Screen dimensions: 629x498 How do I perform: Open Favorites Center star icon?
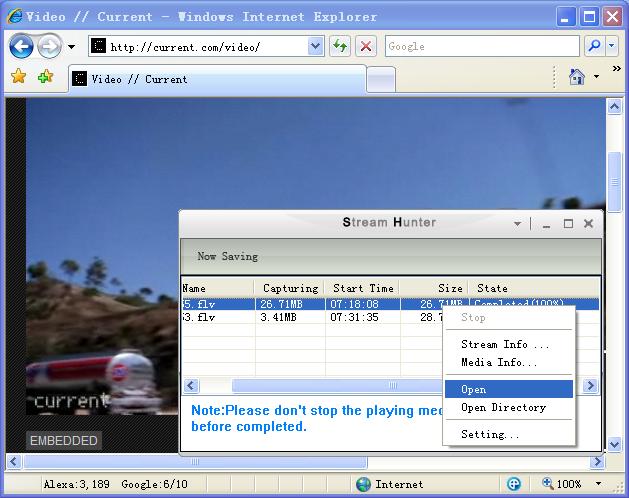18,76
